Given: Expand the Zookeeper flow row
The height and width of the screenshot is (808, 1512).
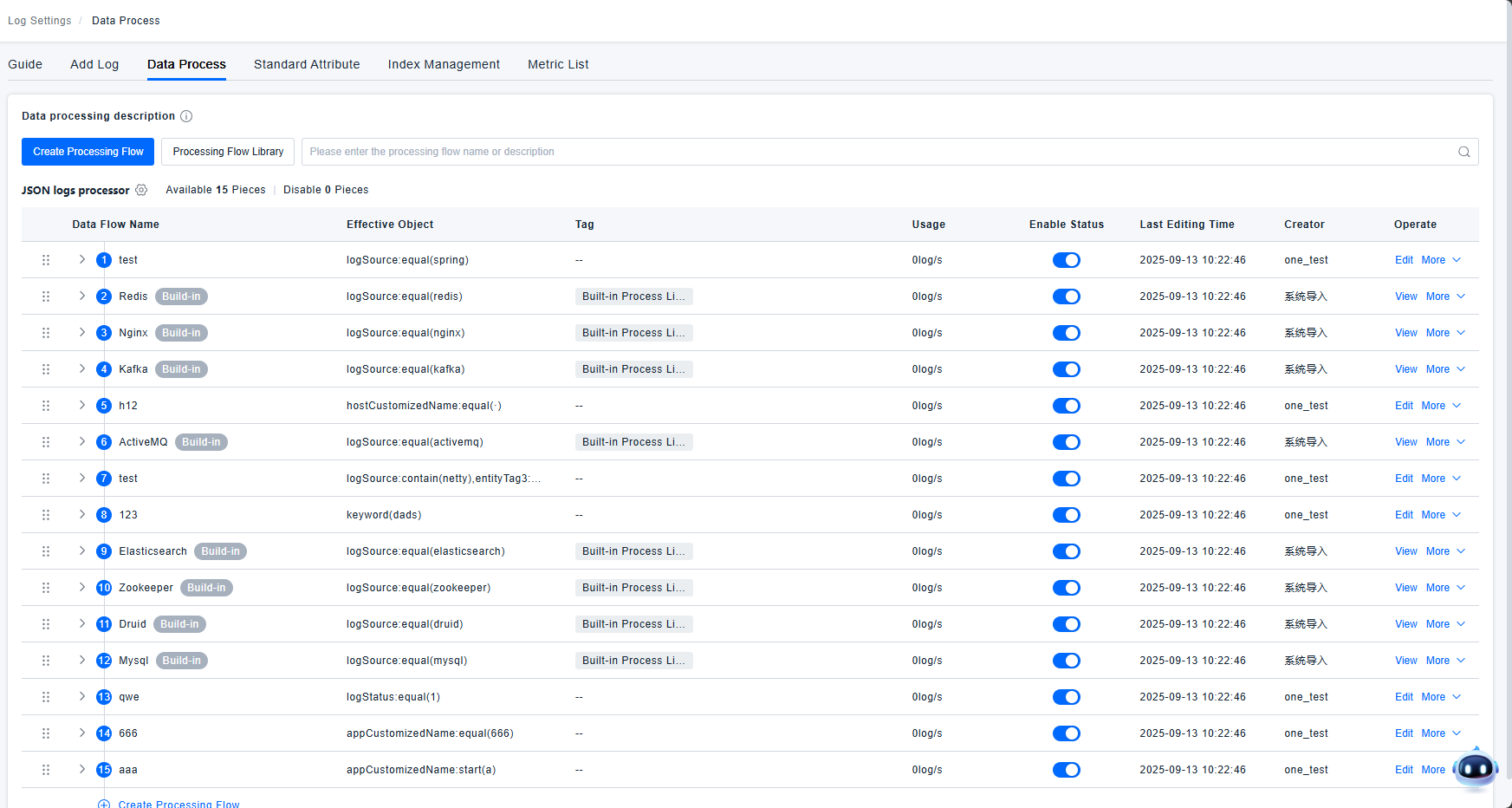Looking at the screenshot, I should point(82,588).
